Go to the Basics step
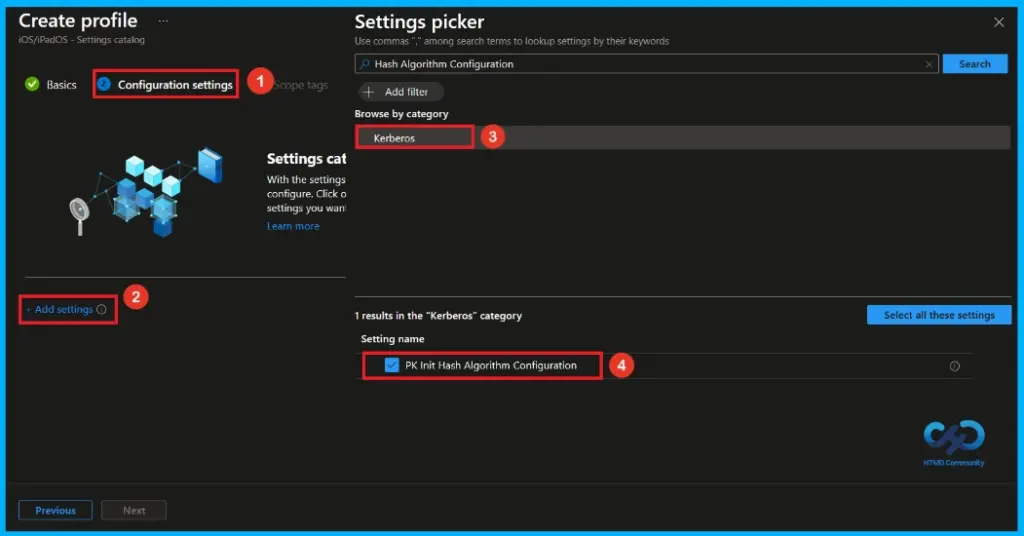The height and width of the screenshot is (536, 1024). [50, 84]
